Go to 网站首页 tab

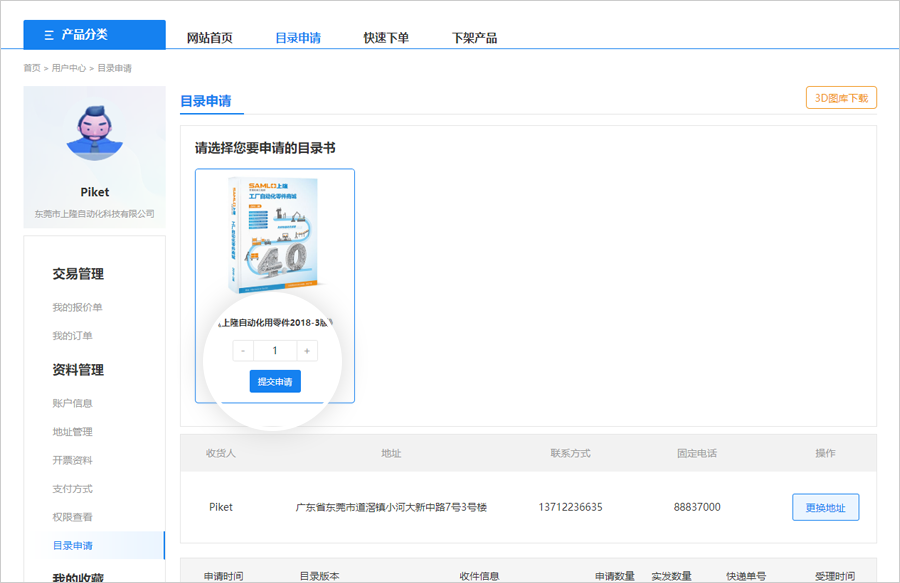[x=209, y=38]
